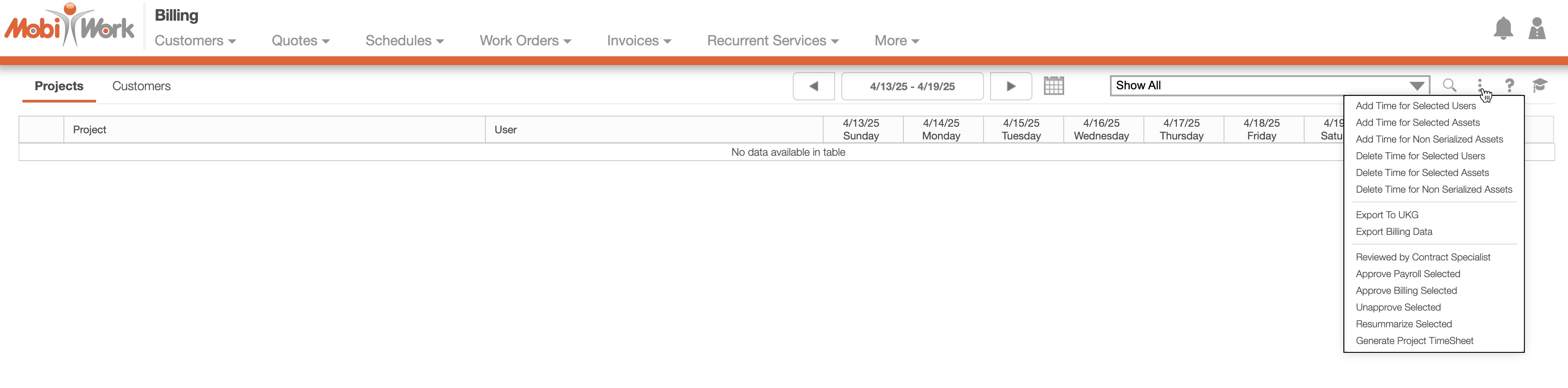The width and height of the screenshot is (1568, 388).
Task: Open the Invoices dropdown menu
Action: (x=639, y=41)
